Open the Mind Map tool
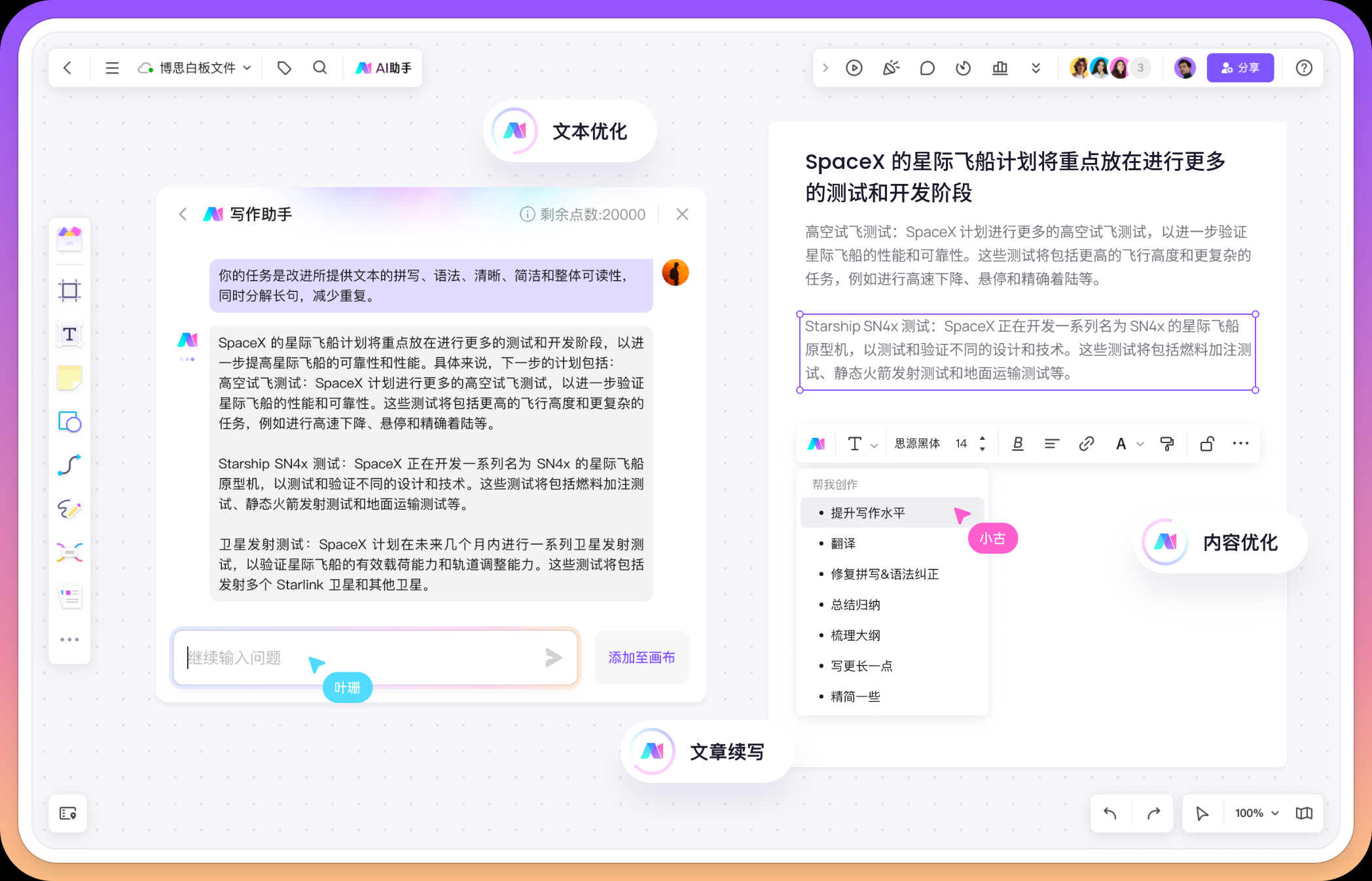1372x881 pixels. pos(69,552)
